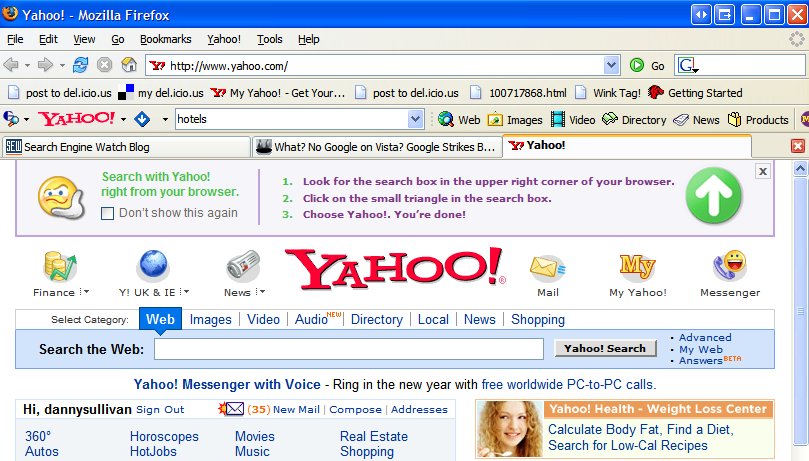Viewport: 809px width, 461px height.
Task: Click the Yahoo toolbar Web search icon
Action: coord(446,119)
